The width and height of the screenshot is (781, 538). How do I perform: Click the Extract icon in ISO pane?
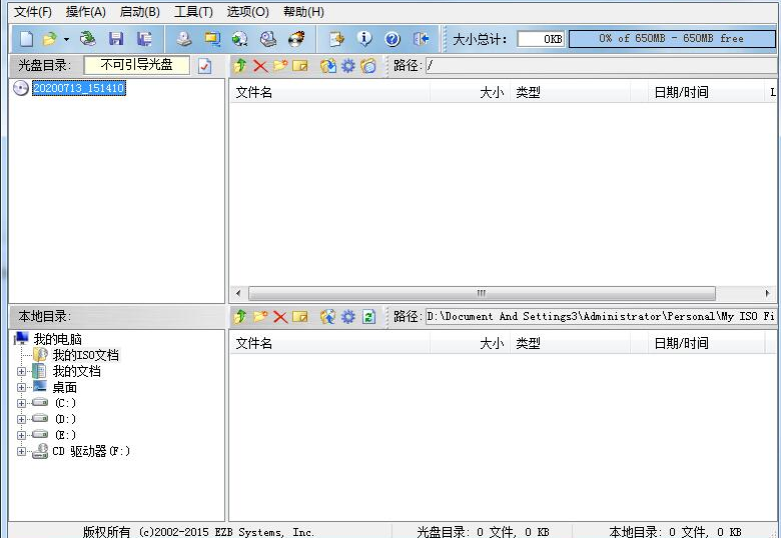click(x=328, y=66)
